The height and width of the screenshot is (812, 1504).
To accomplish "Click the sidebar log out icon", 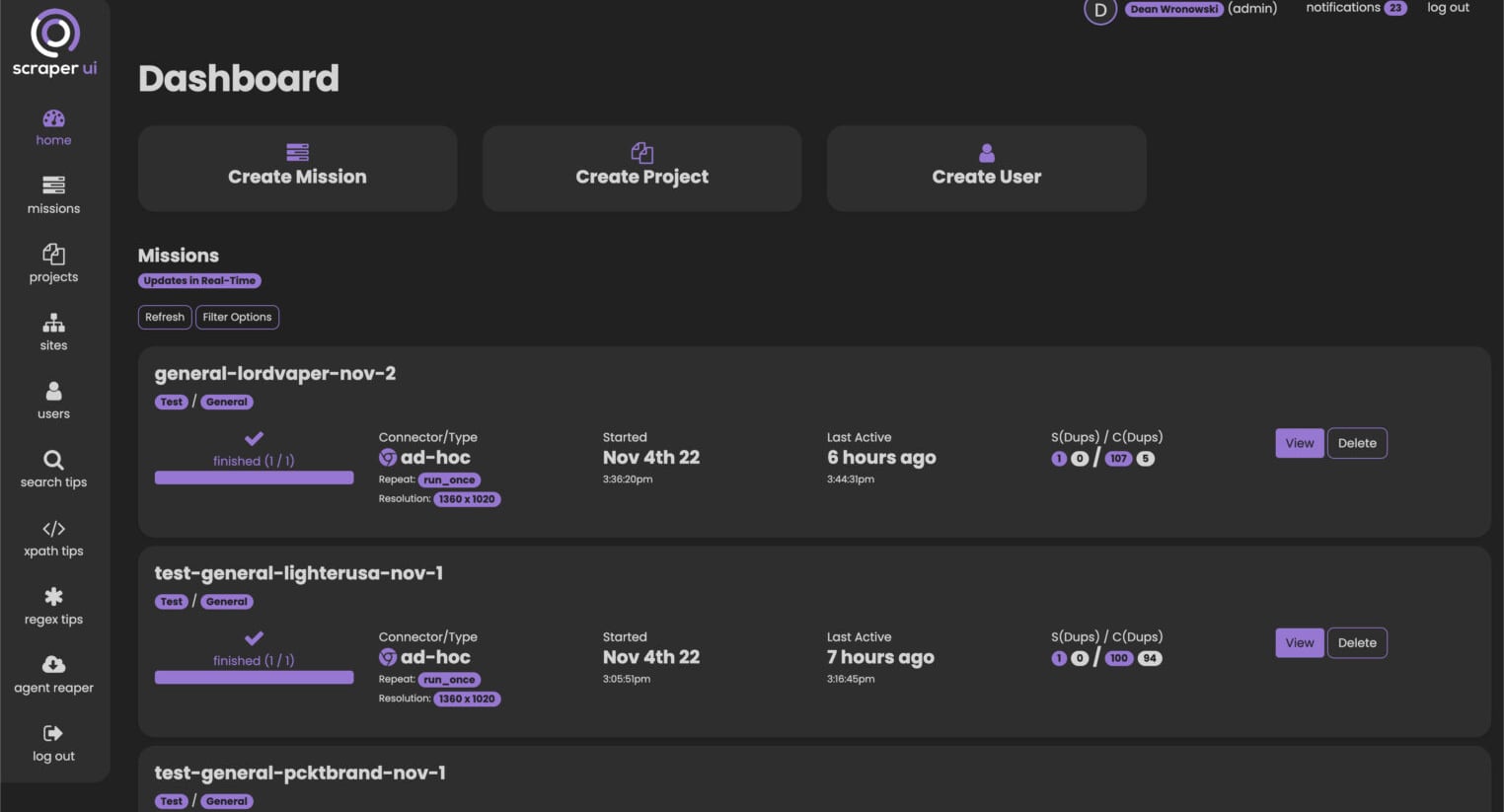I will pyautogui.click(x=53, y=733).
